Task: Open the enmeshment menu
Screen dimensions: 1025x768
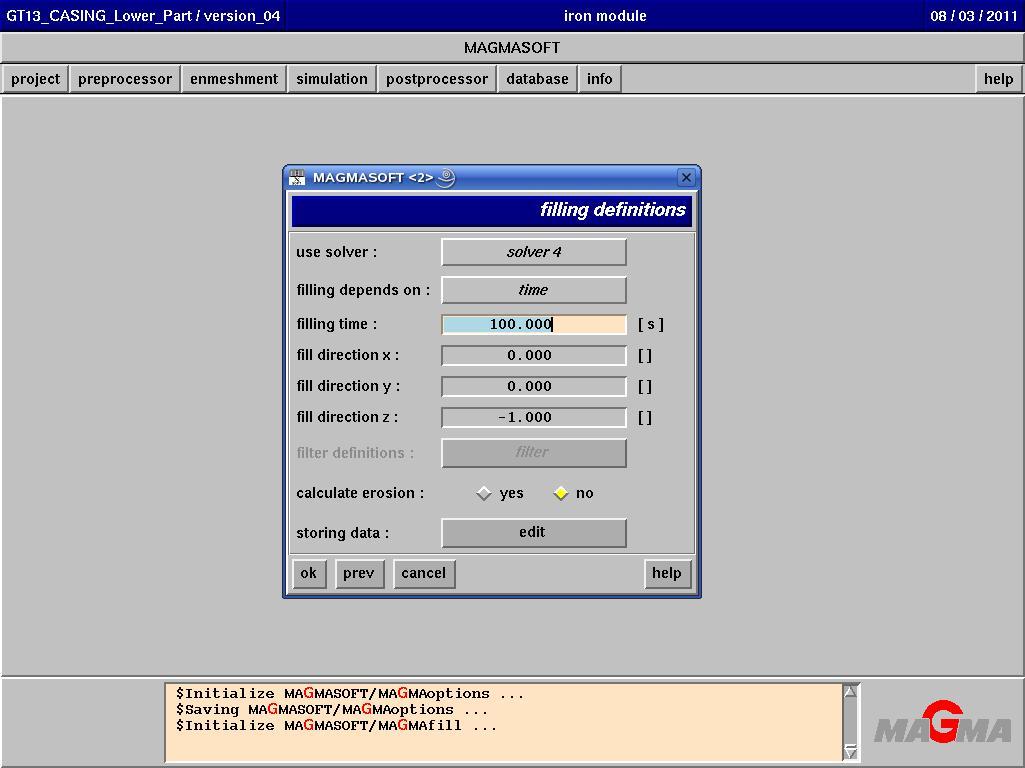Action: 234,79
